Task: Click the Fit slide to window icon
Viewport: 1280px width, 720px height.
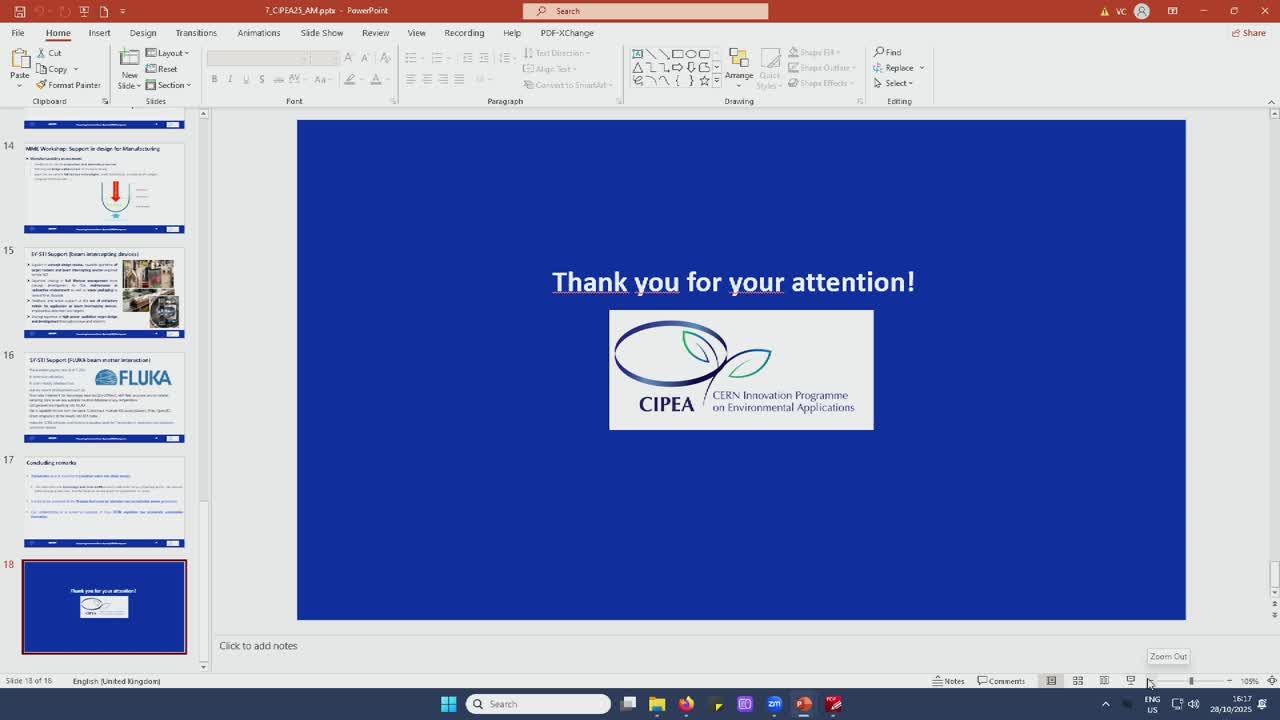Action: (x=1271, y=681)
